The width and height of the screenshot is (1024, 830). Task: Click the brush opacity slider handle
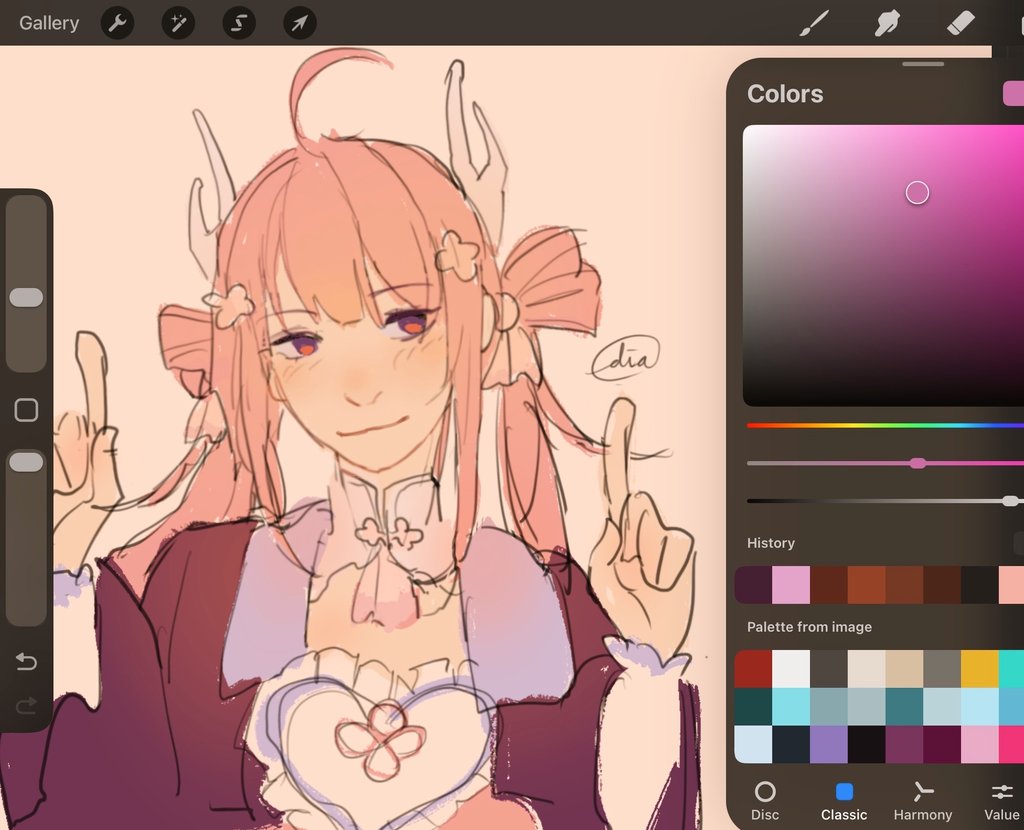click(26, 462)
